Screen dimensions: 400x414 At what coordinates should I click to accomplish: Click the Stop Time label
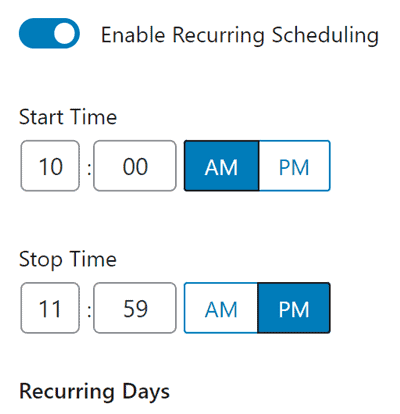[68, 260]
